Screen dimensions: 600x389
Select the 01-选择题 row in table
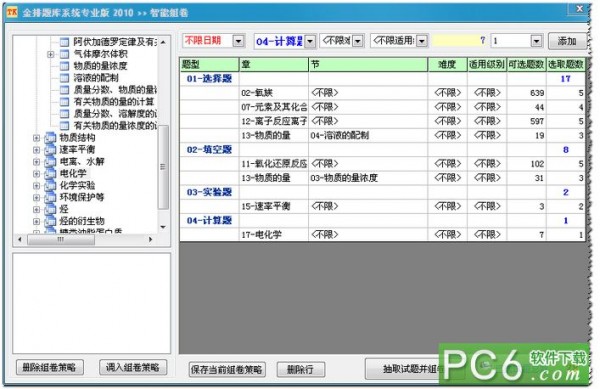pyautogui.click(x=382, y=79)
